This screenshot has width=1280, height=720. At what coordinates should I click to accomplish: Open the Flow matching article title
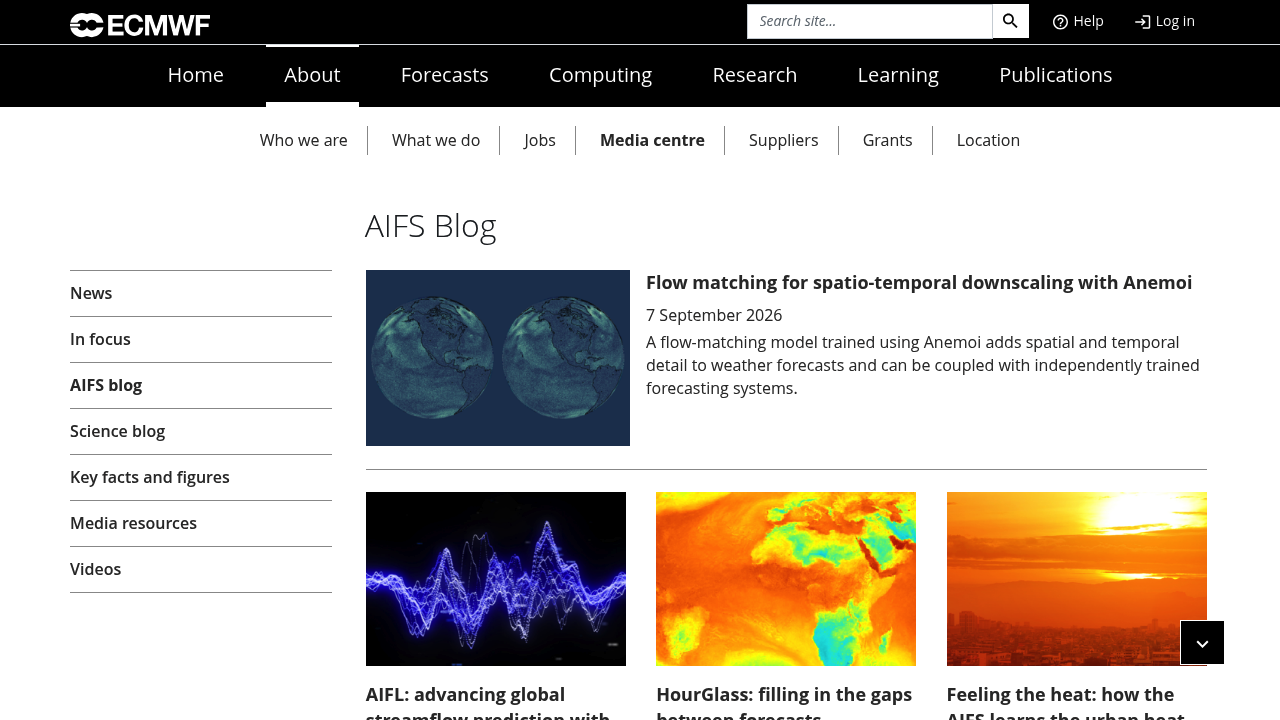pyautogui.click(x=919, y=283)
